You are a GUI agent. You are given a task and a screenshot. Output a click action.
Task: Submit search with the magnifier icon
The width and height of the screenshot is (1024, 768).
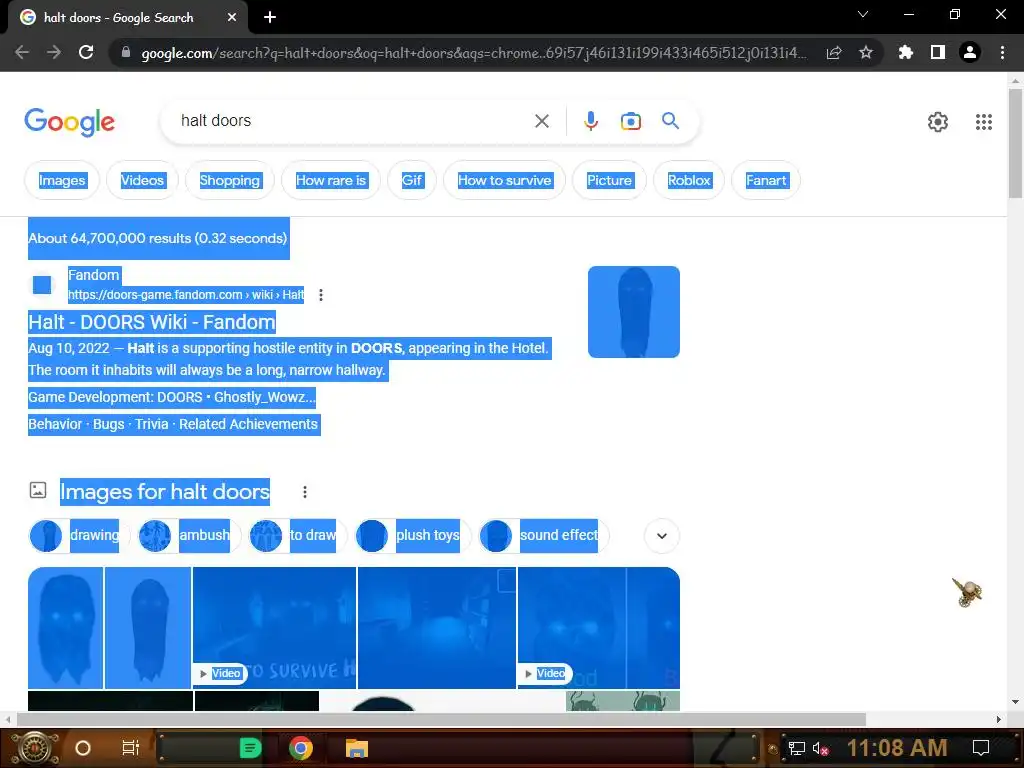(x=670, y=120)
